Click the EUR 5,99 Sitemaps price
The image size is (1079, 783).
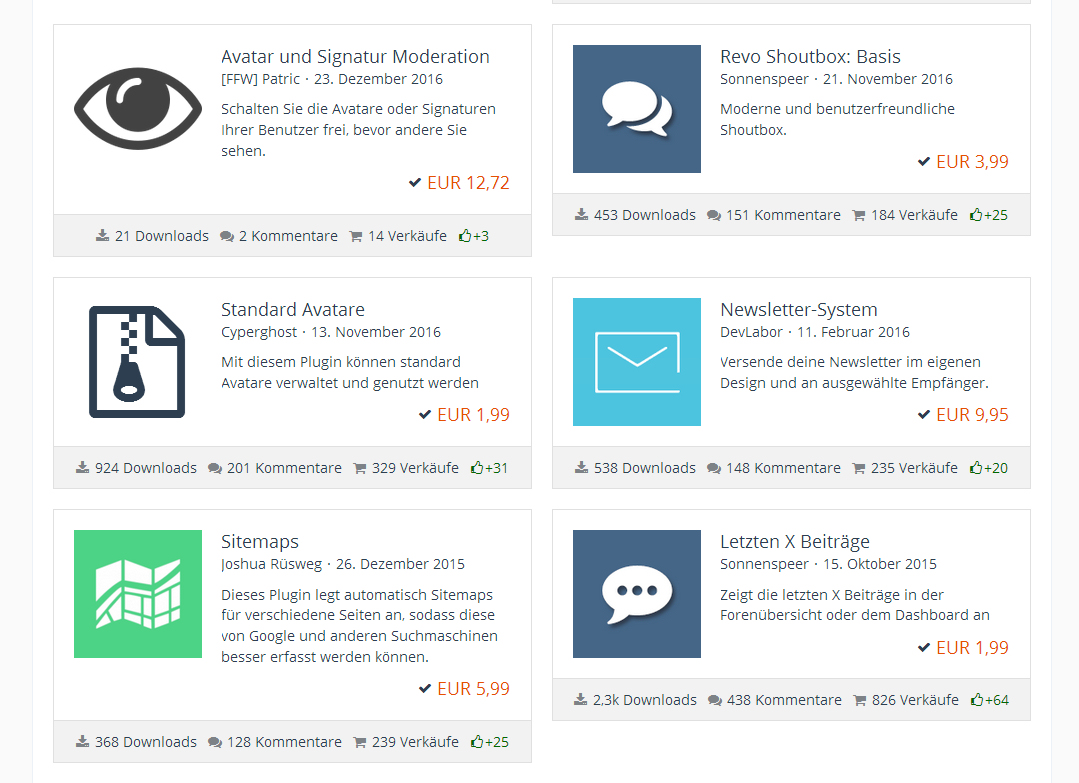pyautogui.click(x=473, y=689)
